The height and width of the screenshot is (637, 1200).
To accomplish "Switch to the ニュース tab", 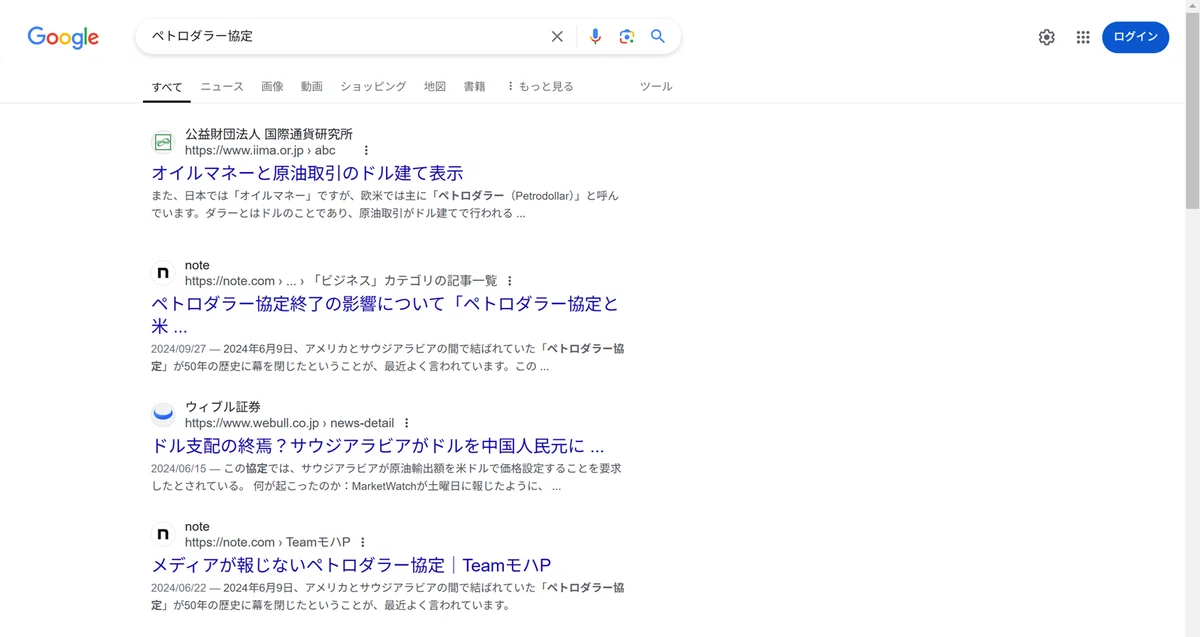I will point(222,87).
